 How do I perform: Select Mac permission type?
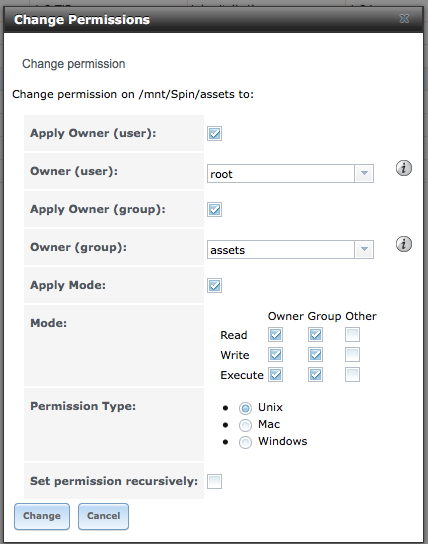(245, 425)
